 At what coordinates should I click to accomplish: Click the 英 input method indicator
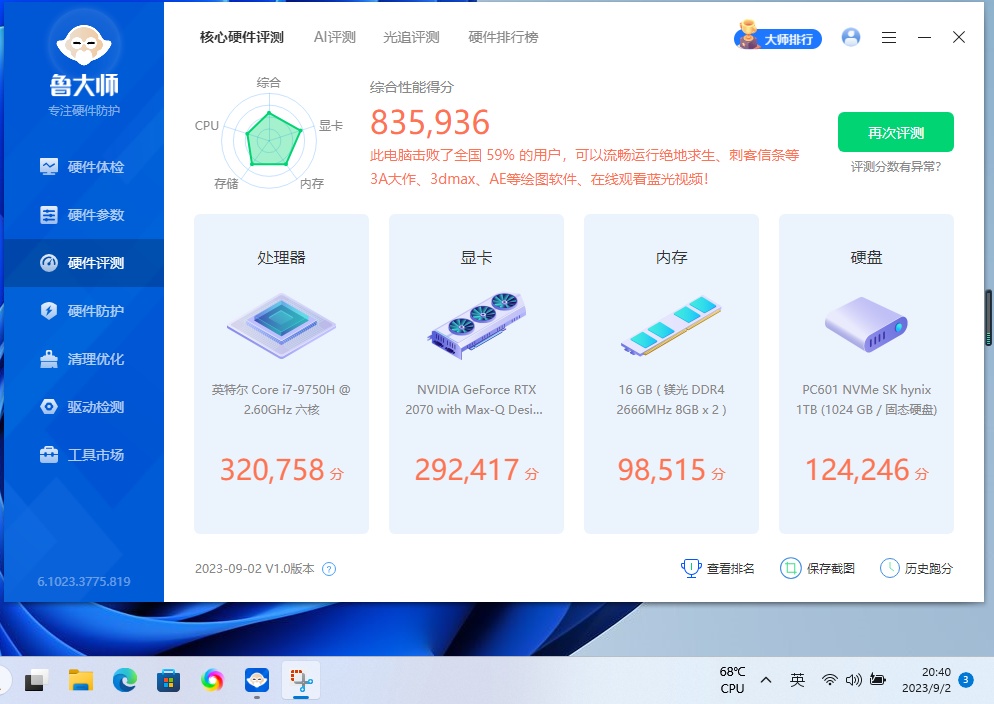click(x=797, y=680)
